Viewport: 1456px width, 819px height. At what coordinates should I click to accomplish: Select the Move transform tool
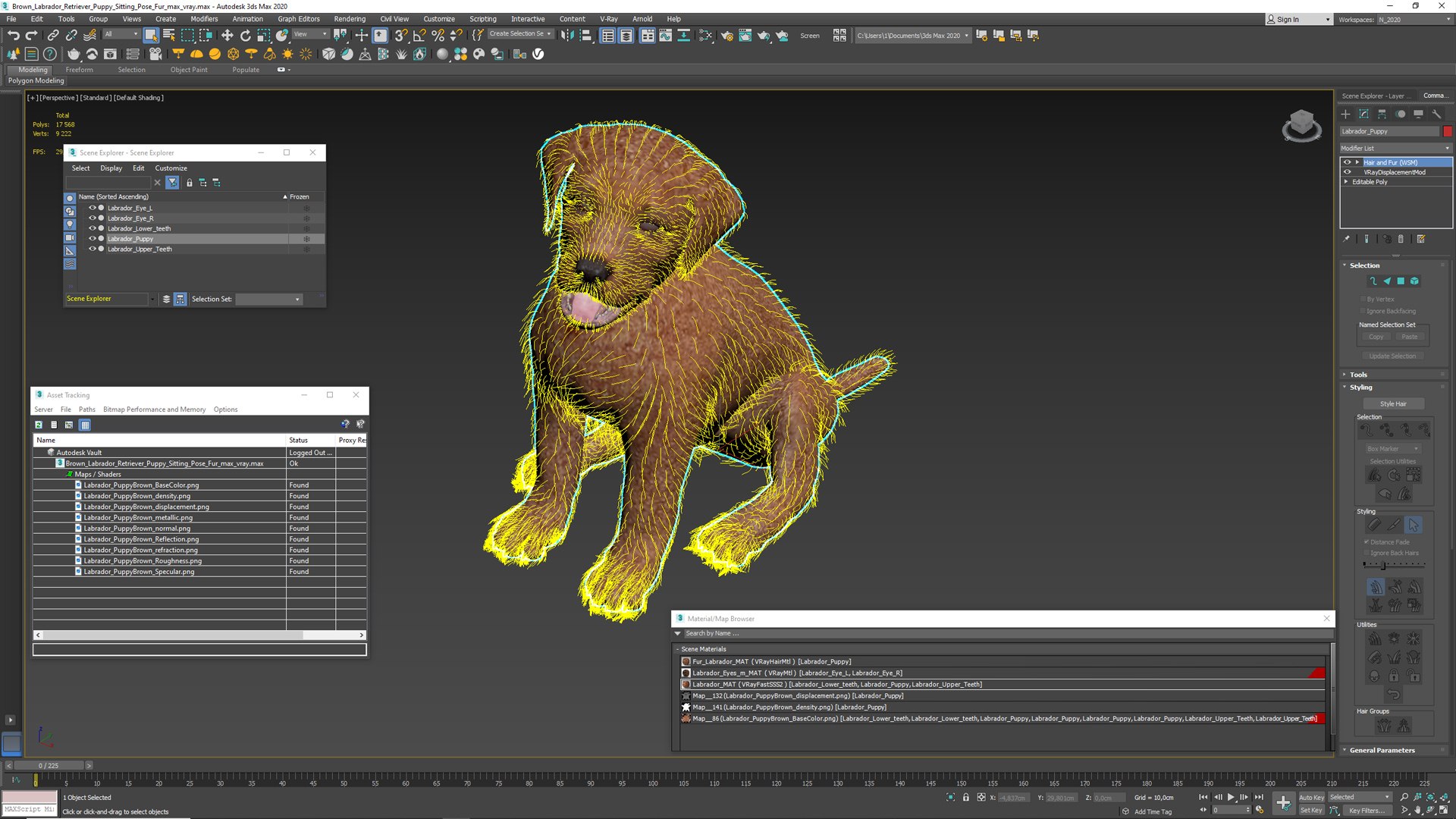[227, 36]
